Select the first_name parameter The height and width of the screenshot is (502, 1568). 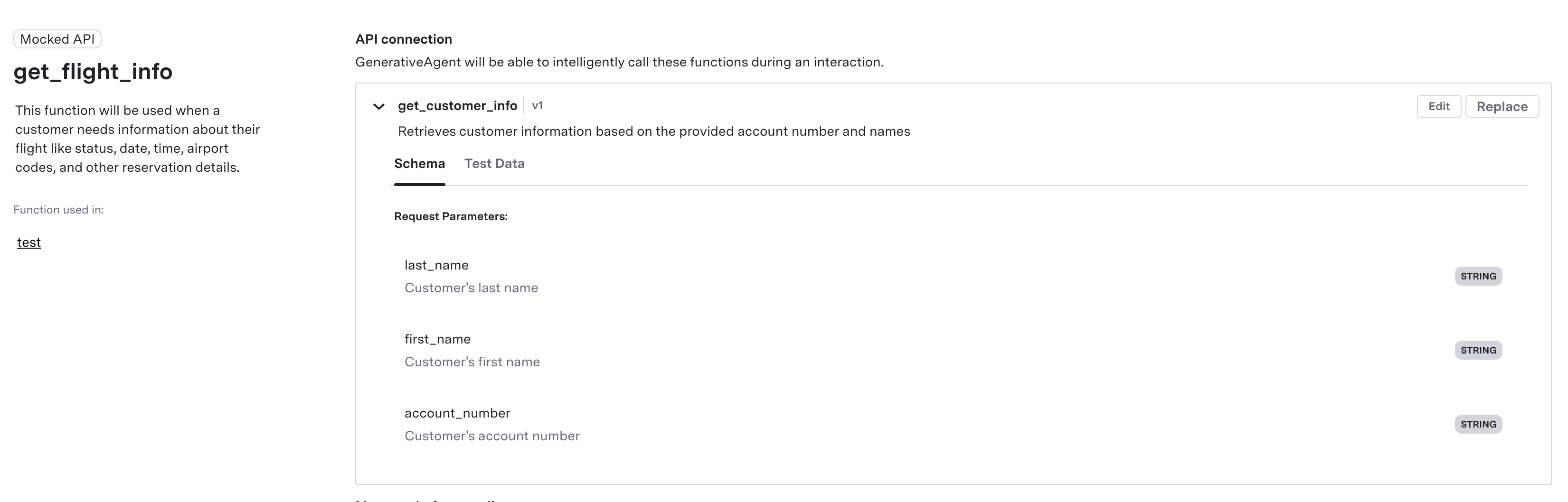tap(437, 339)
